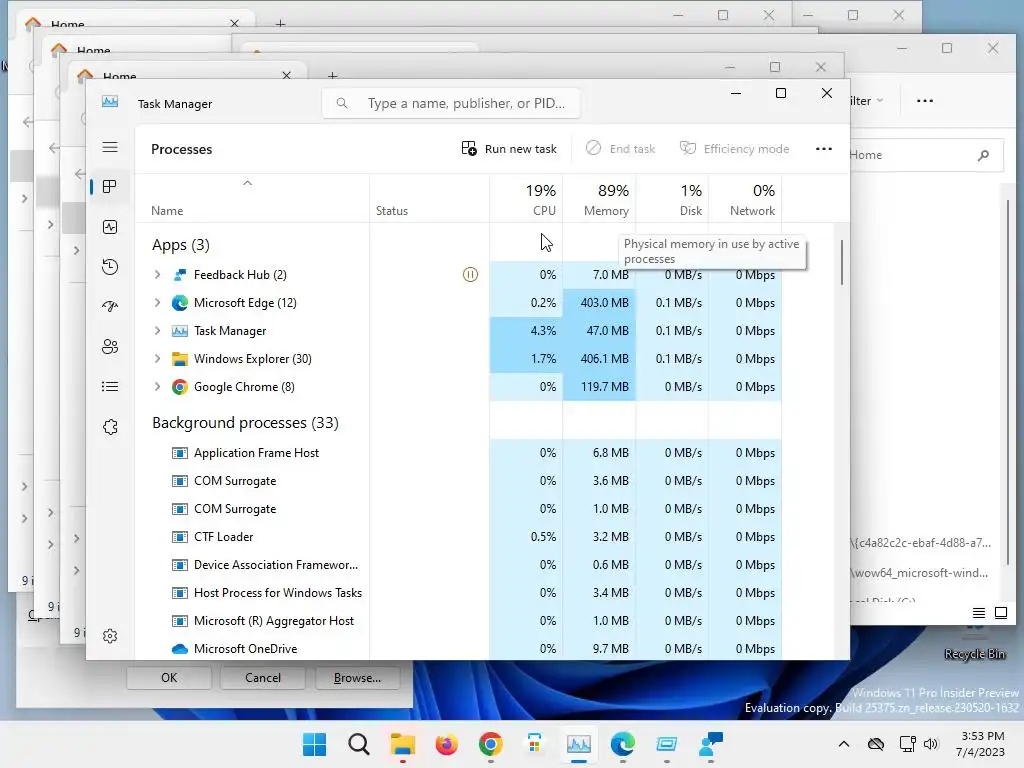Click the End task button
The width and height of the screenshot is (1024, 768).
620,149
